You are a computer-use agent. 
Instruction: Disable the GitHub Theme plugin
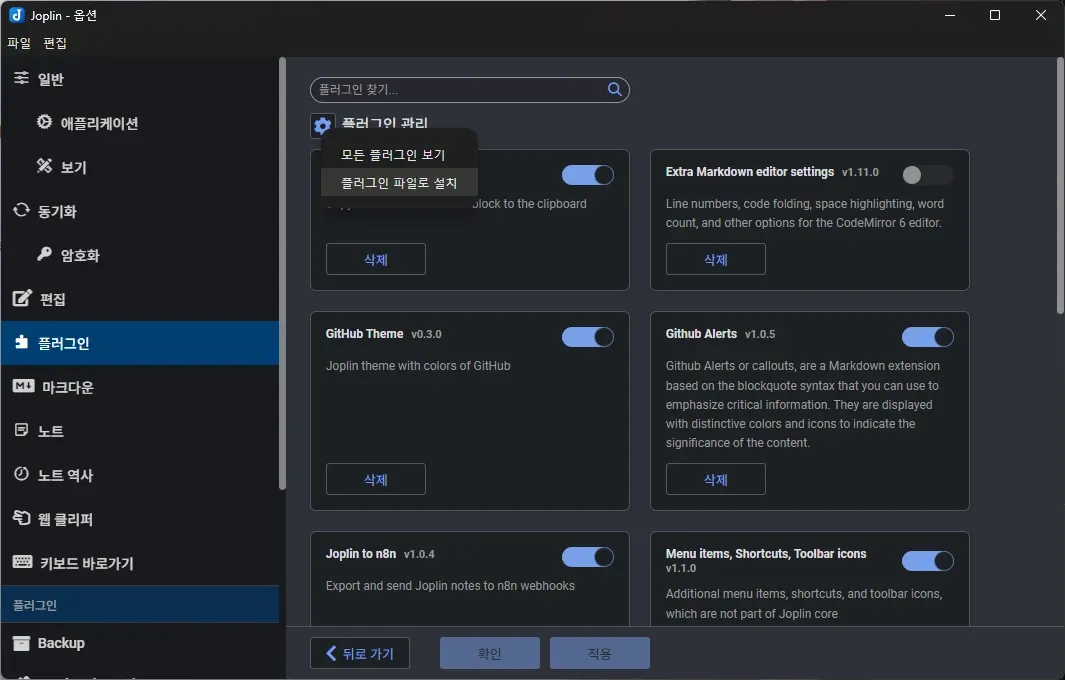(588, 337)
